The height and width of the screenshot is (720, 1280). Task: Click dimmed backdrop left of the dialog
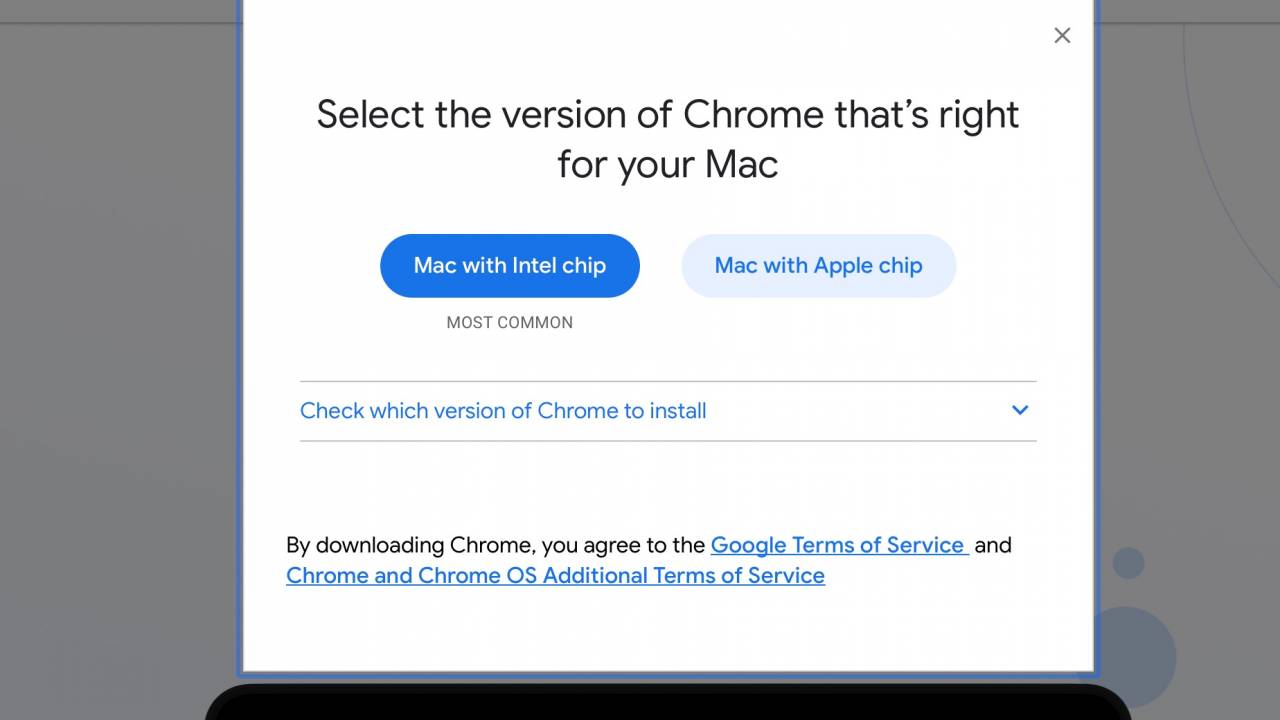point(120,360)
